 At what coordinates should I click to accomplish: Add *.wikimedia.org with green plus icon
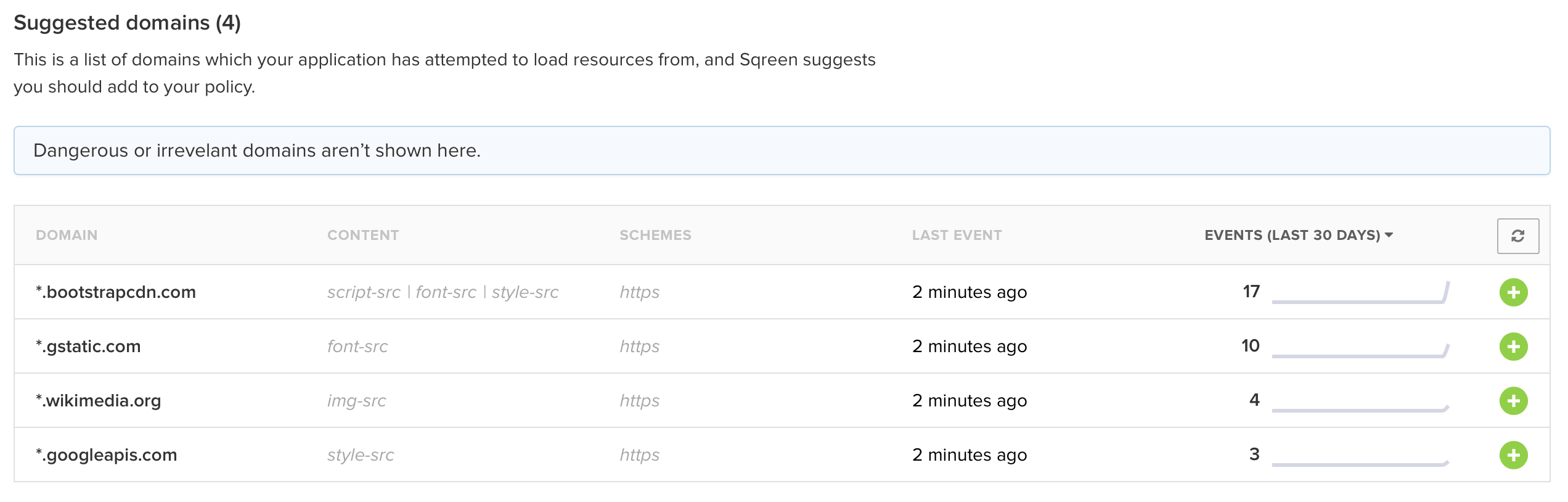[x=1513, y=401]
